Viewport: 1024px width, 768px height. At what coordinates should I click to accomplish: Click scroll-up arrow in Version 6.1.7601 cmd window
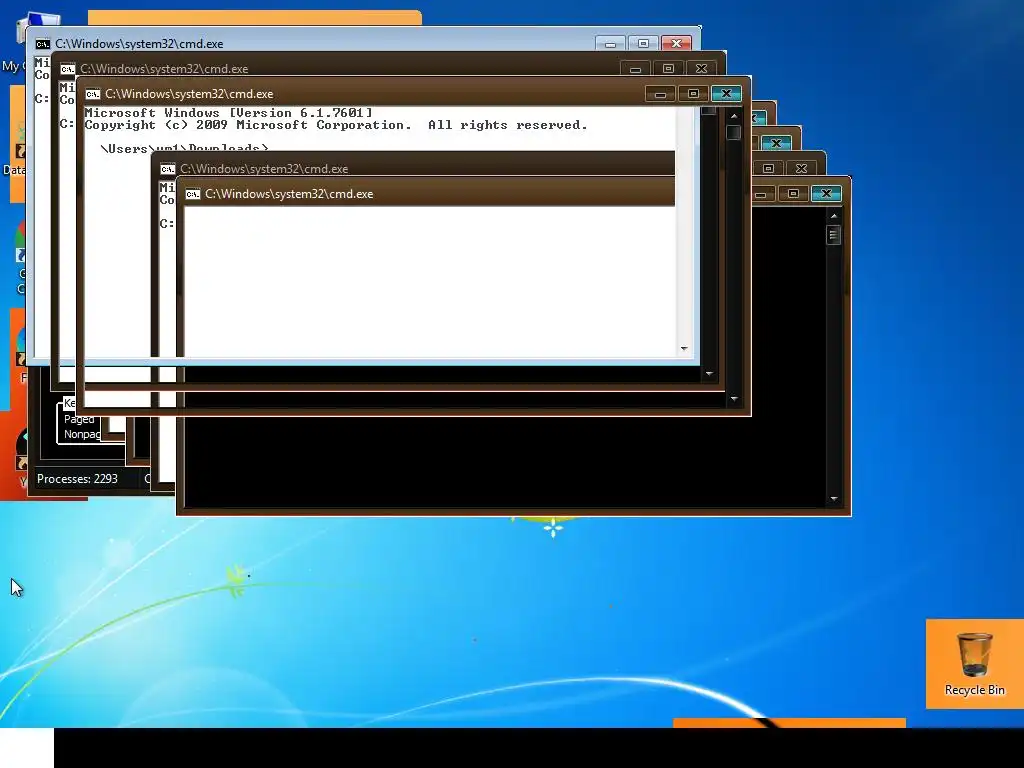734,116
